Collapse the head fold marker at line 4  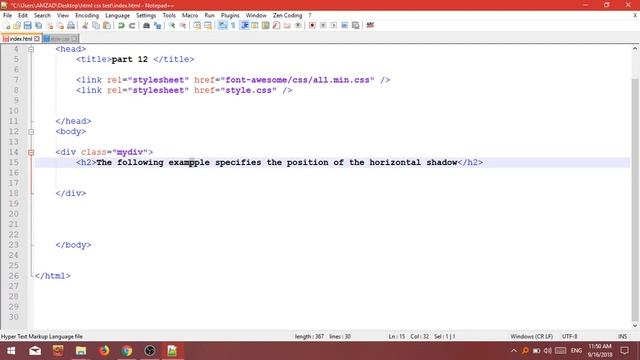(x=31, y=49)
